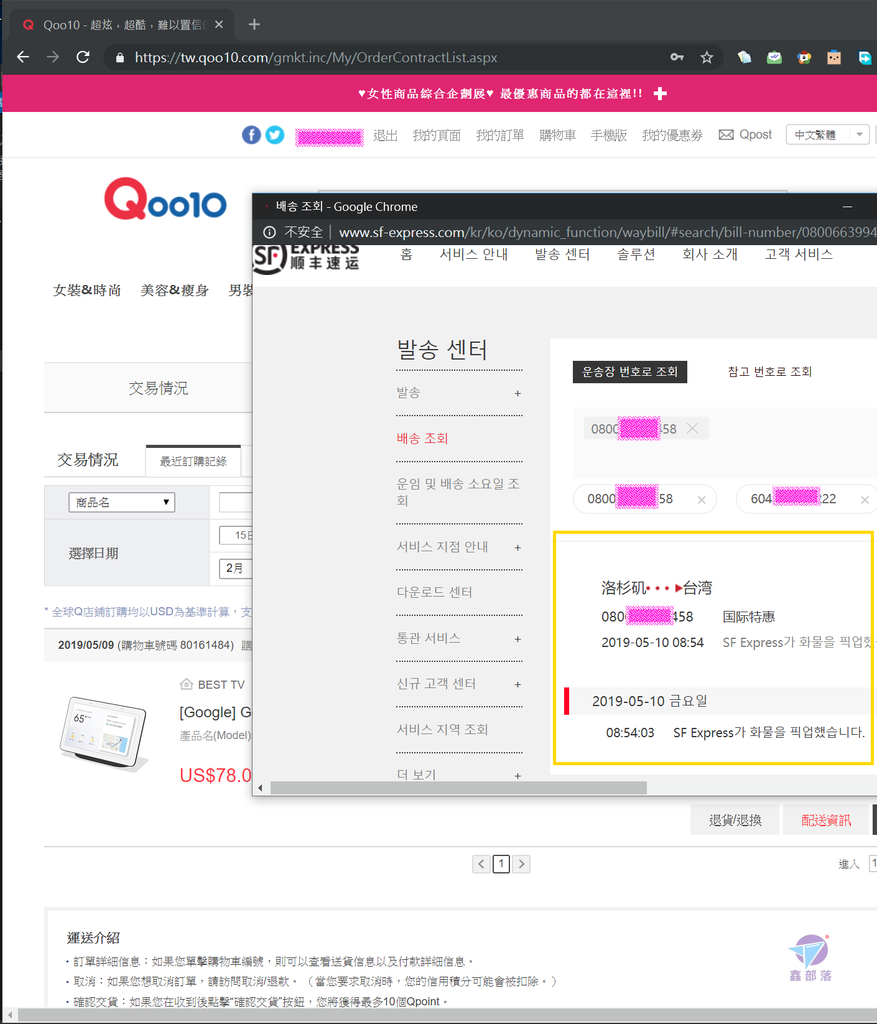Go to 홈 in SF Express menu

406,254
